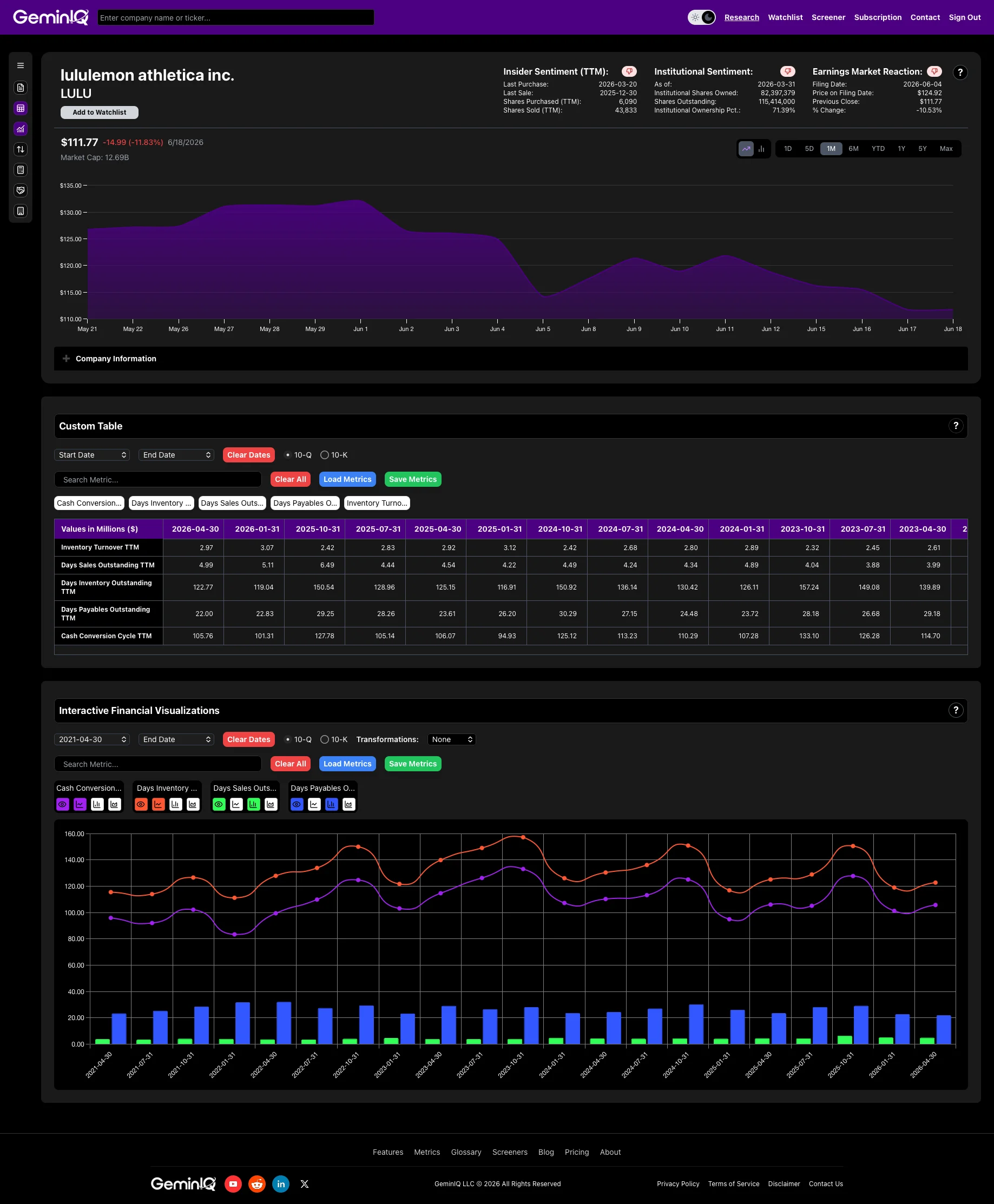Image resolution: width=994 pixels, height=1204 pixels.
Task: Select 10-K radio in Visualizations section
Action: [x=325, y=739]
